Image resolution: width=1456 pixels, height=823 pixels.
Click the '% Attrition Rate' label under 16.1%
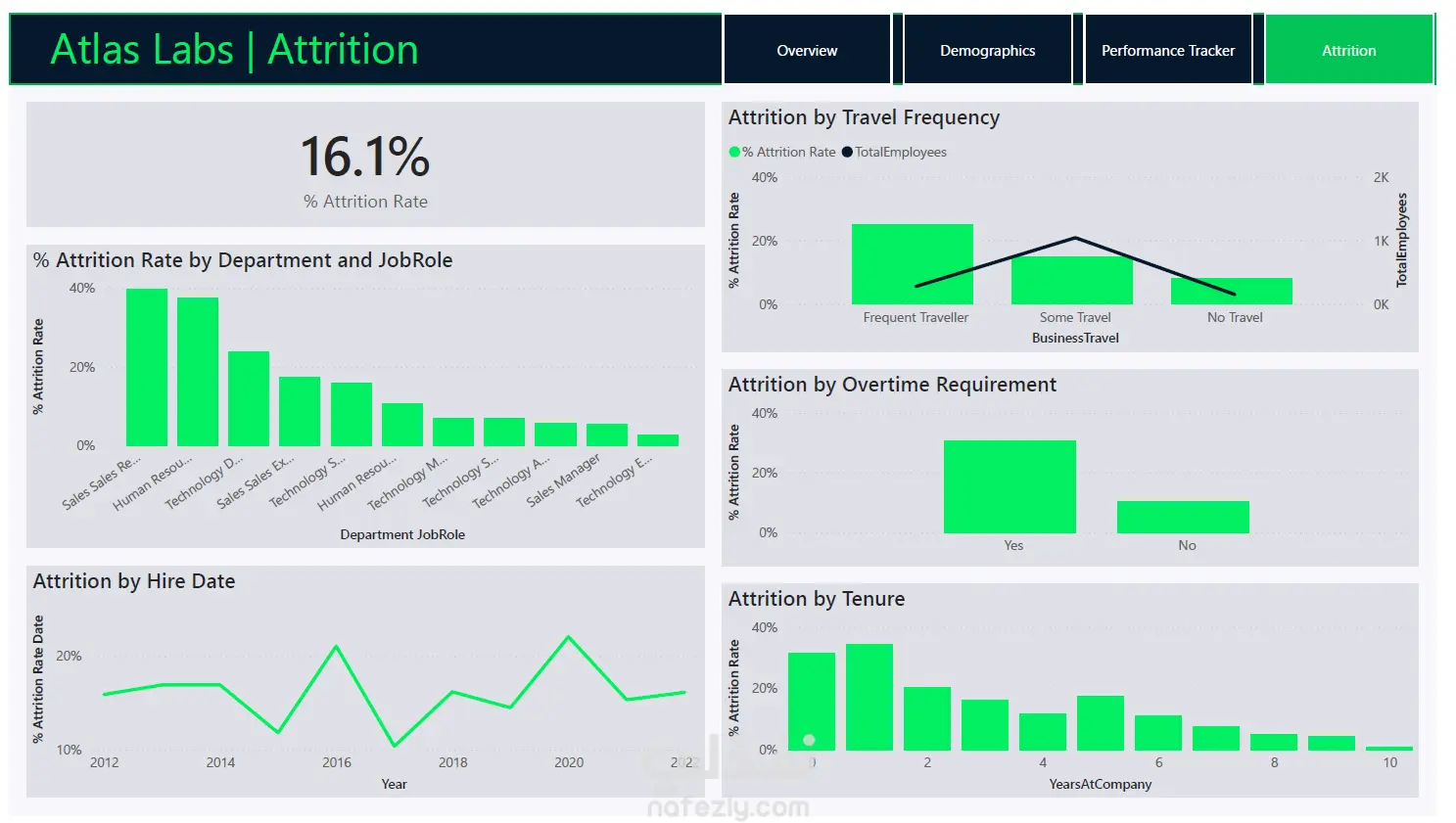(365, 202)
